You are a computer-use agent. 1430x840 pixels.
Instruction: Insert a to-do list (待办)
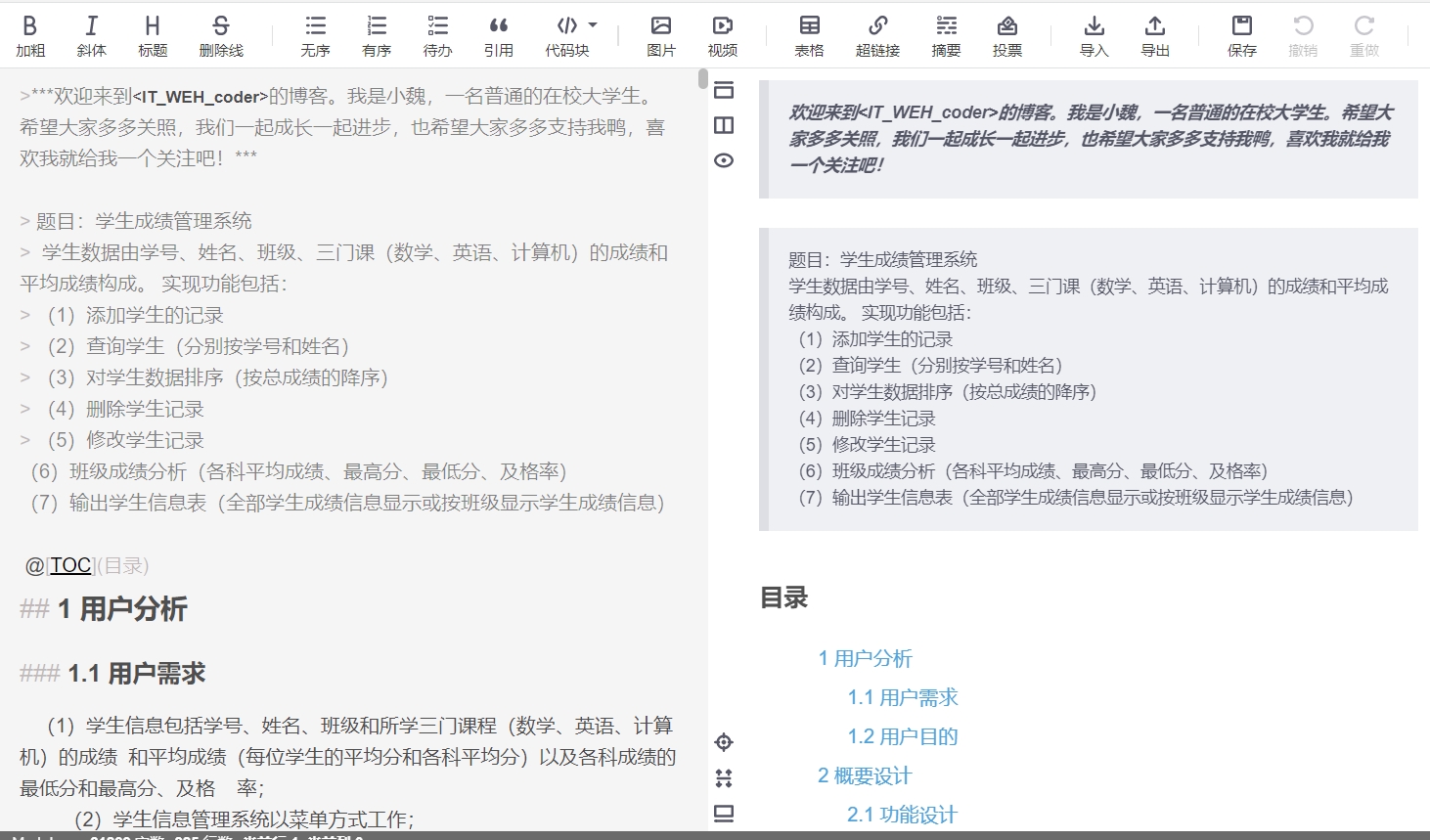tap(437, 36)
